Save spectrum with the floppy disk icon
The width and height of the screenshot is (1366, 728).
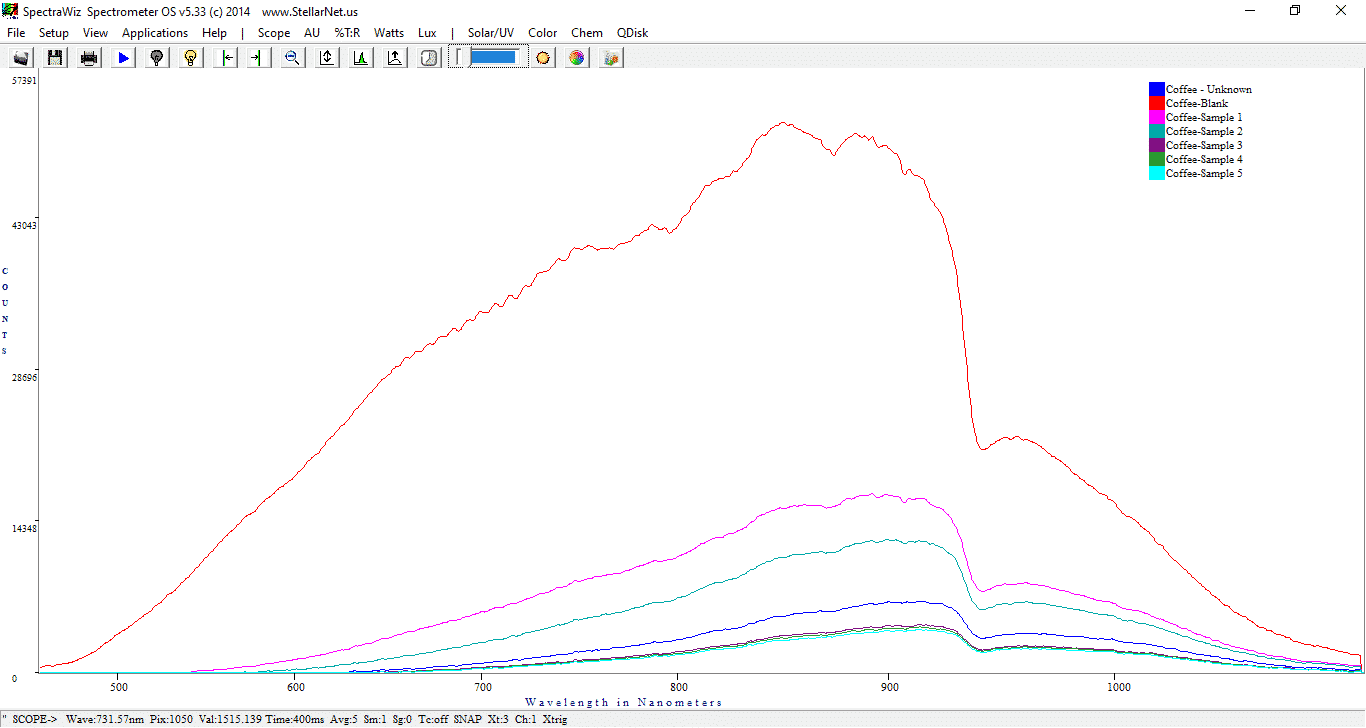click(x=55, y=58)
